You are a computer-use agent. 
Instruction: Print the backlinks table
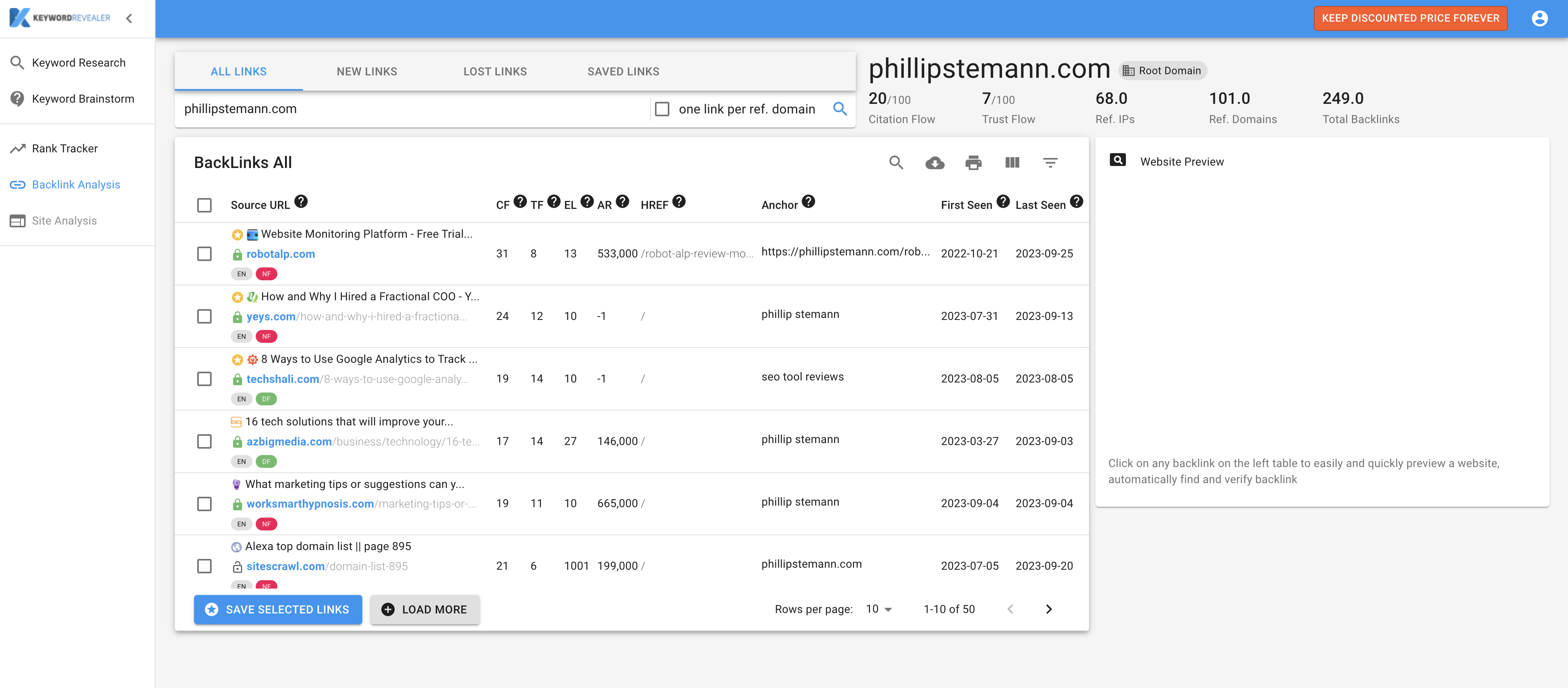click(x=973, y=162)
